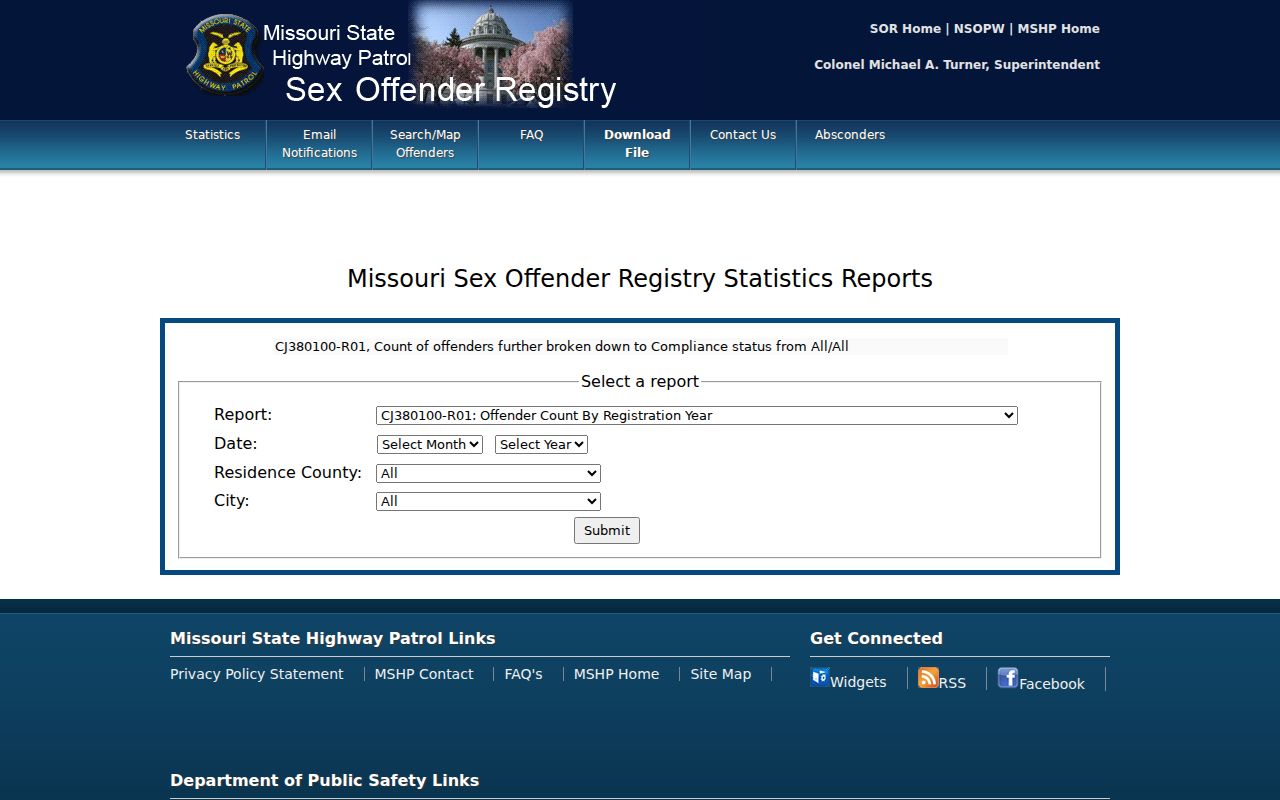
Task: Click Department of Public Safety Links heading
Action: (x=324, y=780)
